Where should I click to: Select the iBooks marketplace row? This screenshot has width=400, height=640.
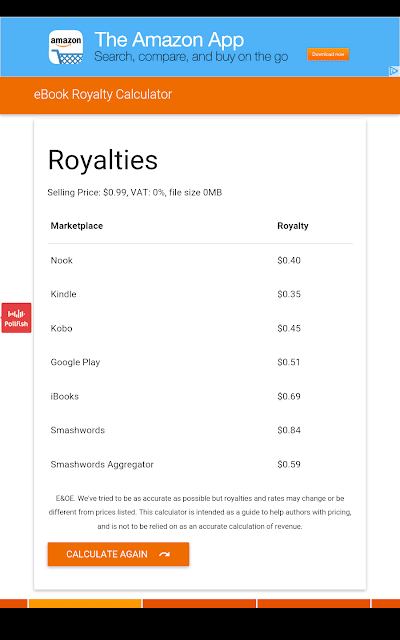tap(200, 396)
